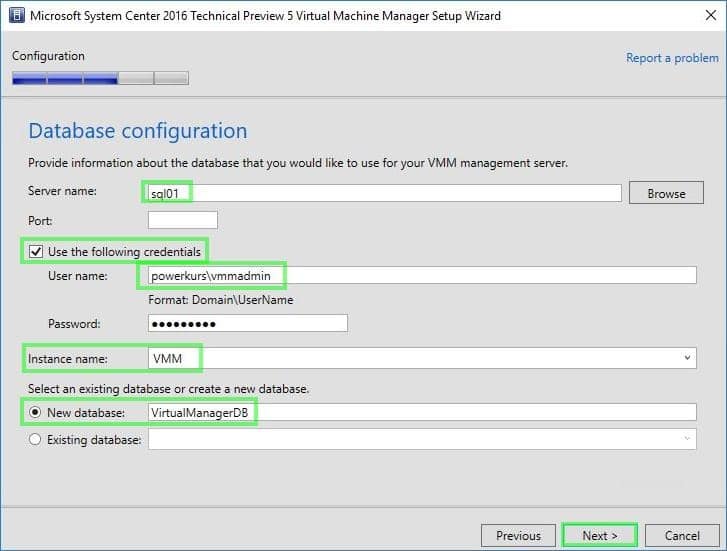Click the VirtualManagerDB database name field
Viewport: 727px width, 551px height.
(x=422, y=412)
